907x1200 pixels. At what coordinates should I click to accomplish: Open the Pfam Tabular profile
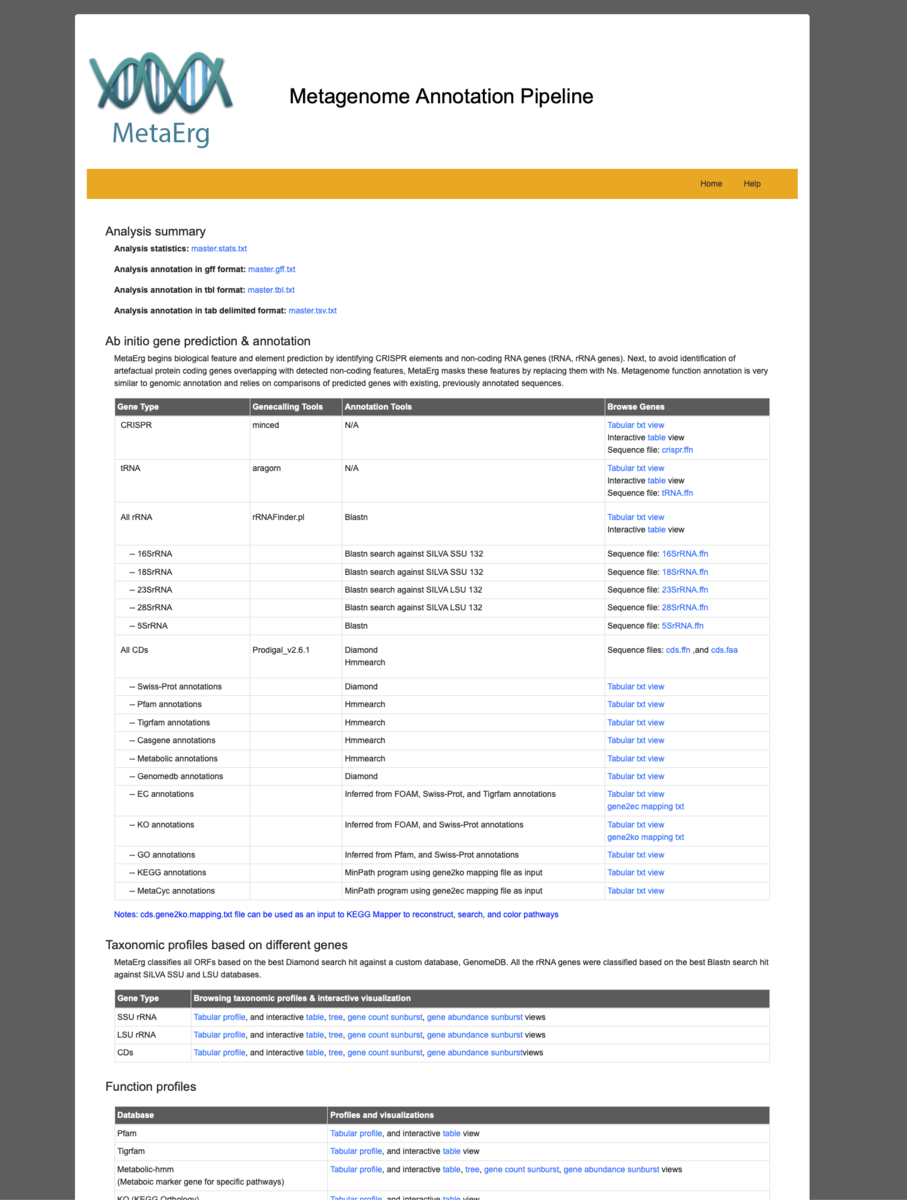point(355,1133)
